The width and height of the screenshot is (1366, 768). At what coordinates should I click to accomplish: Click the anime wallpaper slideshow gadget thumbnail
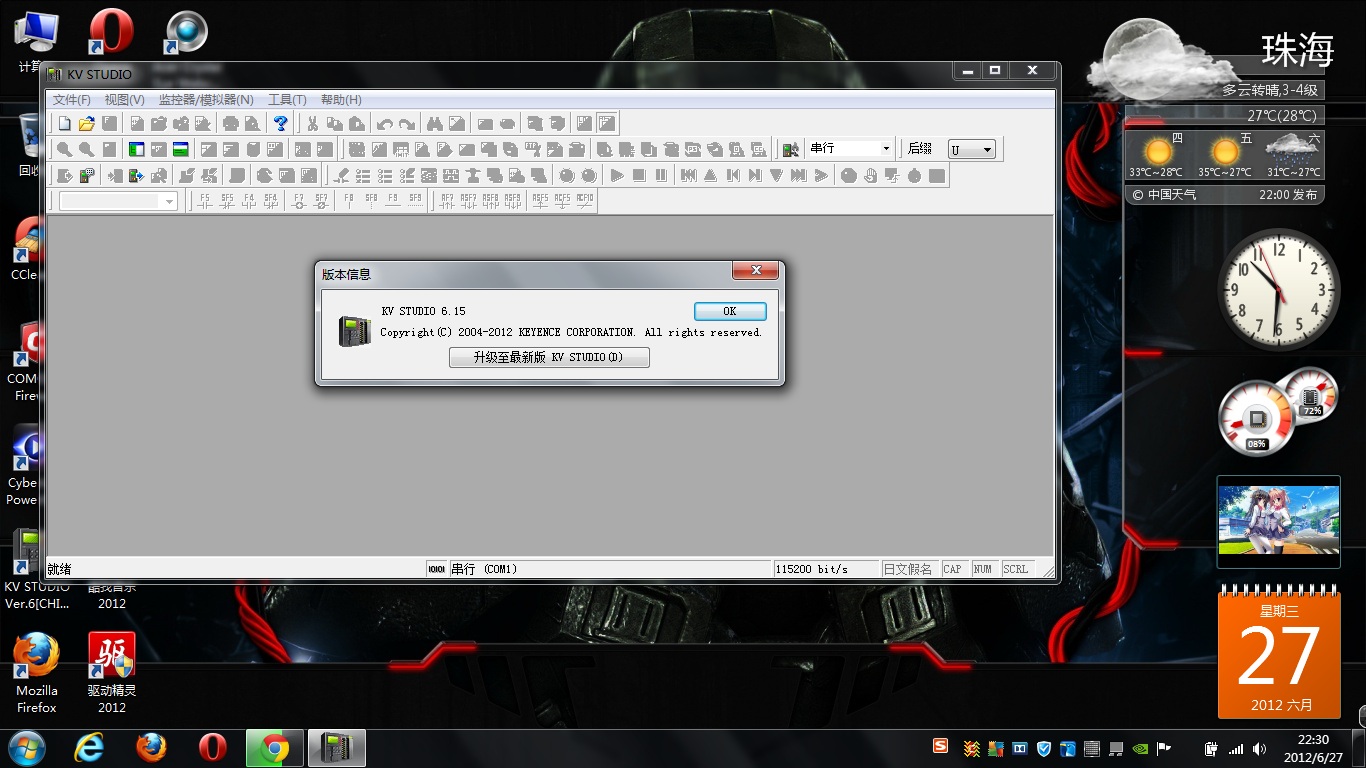tap(1278, 520)
